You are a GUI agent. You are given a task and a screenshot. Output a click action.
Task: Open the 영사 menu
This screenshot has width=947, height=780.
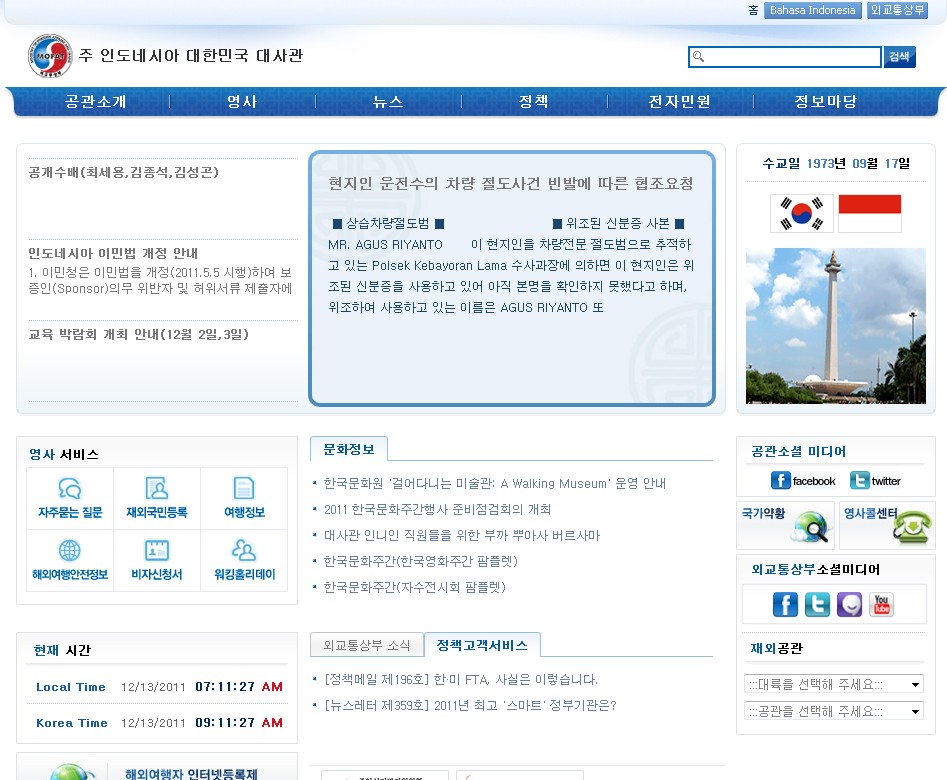pos(242,102)
